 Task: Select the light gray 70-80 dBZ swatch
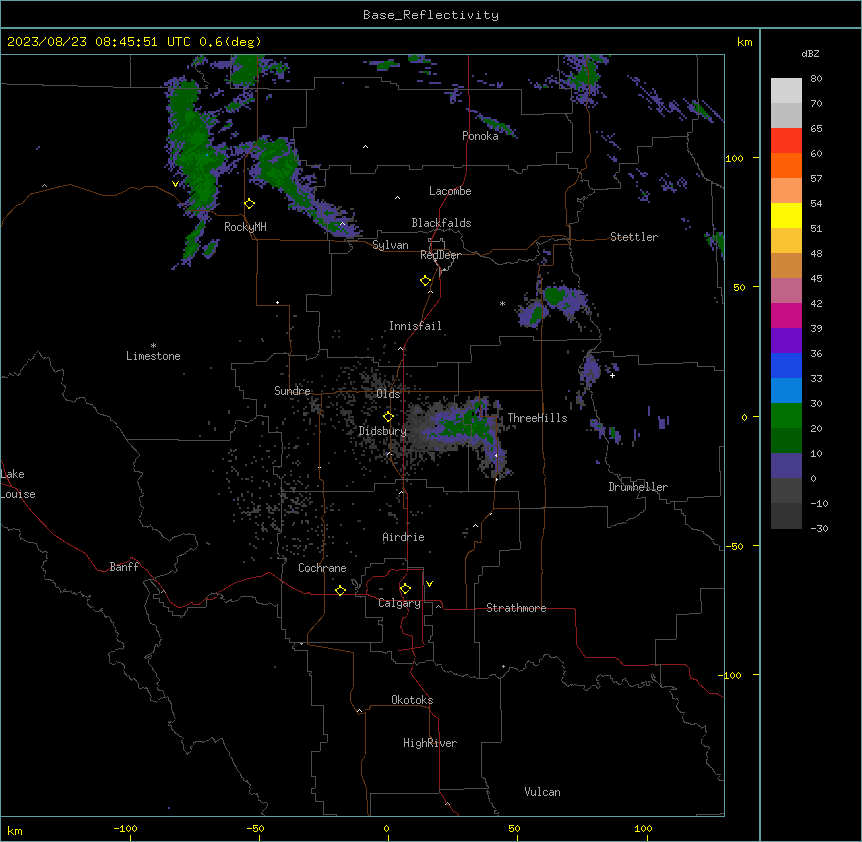point(786,91)
